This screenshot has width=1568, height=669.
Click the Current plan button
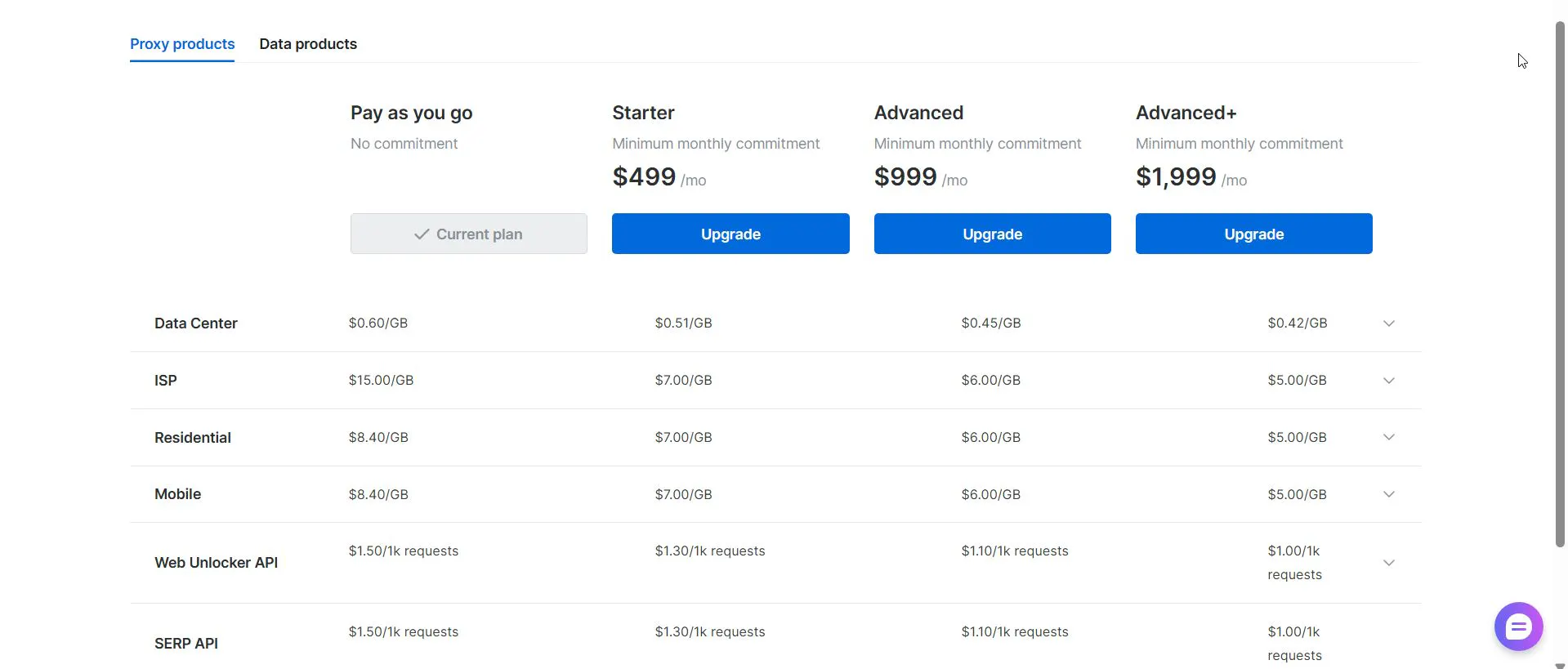[x=469, y=234]
